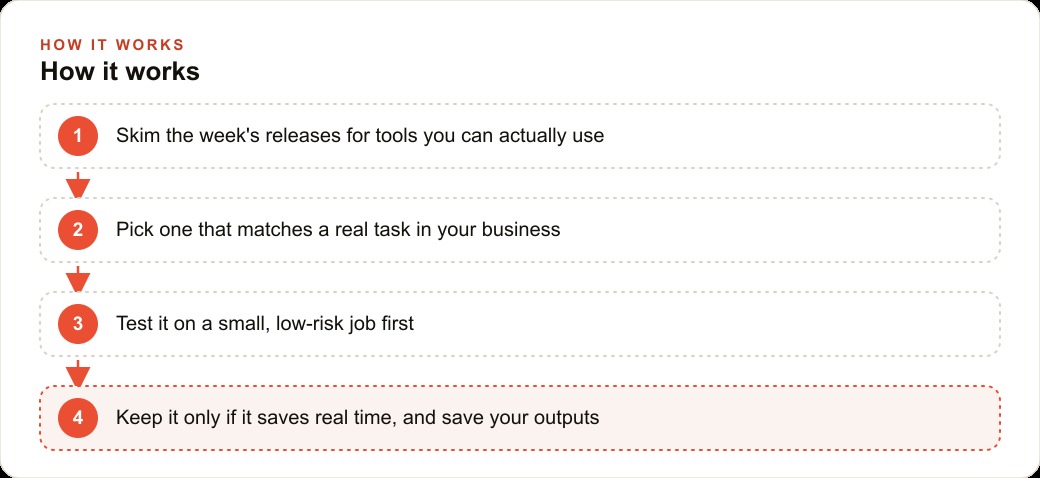Select the 'Test it on a small' step text

click(x=265, y=324)
